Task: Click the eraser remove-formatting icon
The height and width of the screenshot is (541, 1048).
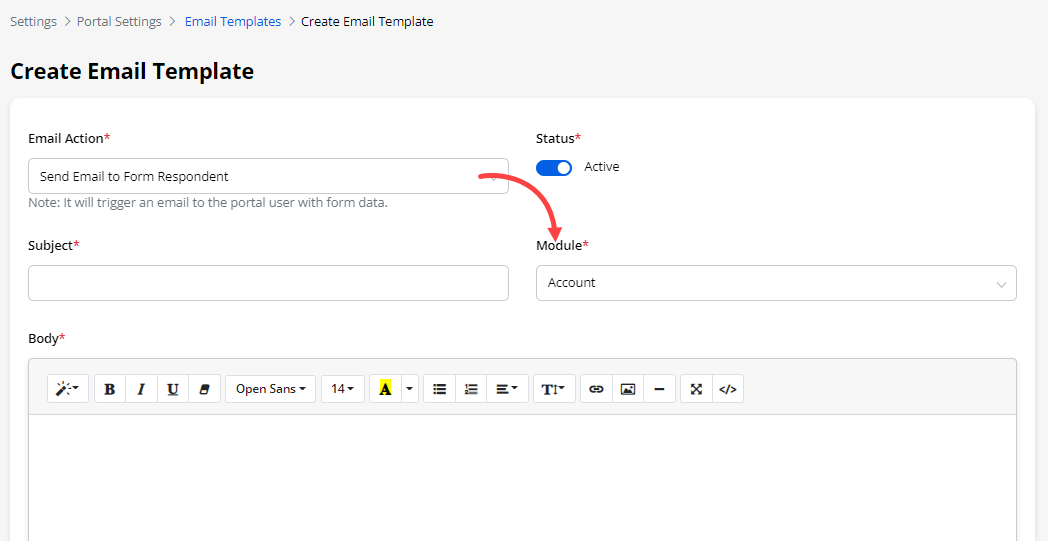Action: tap(204, 389)
